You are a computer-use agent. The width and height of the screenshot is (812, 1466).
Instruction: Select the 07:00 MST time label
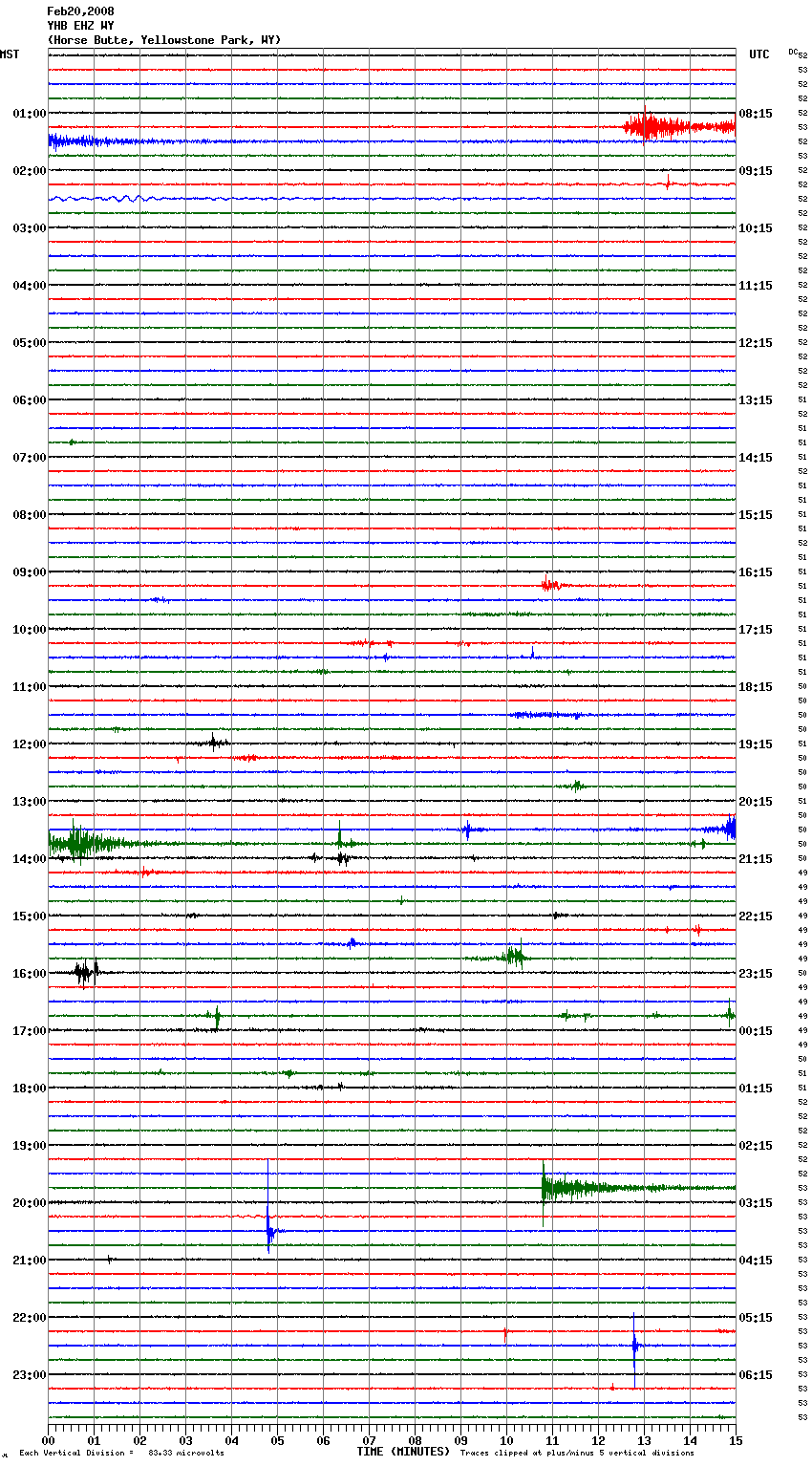click(30, 458)
